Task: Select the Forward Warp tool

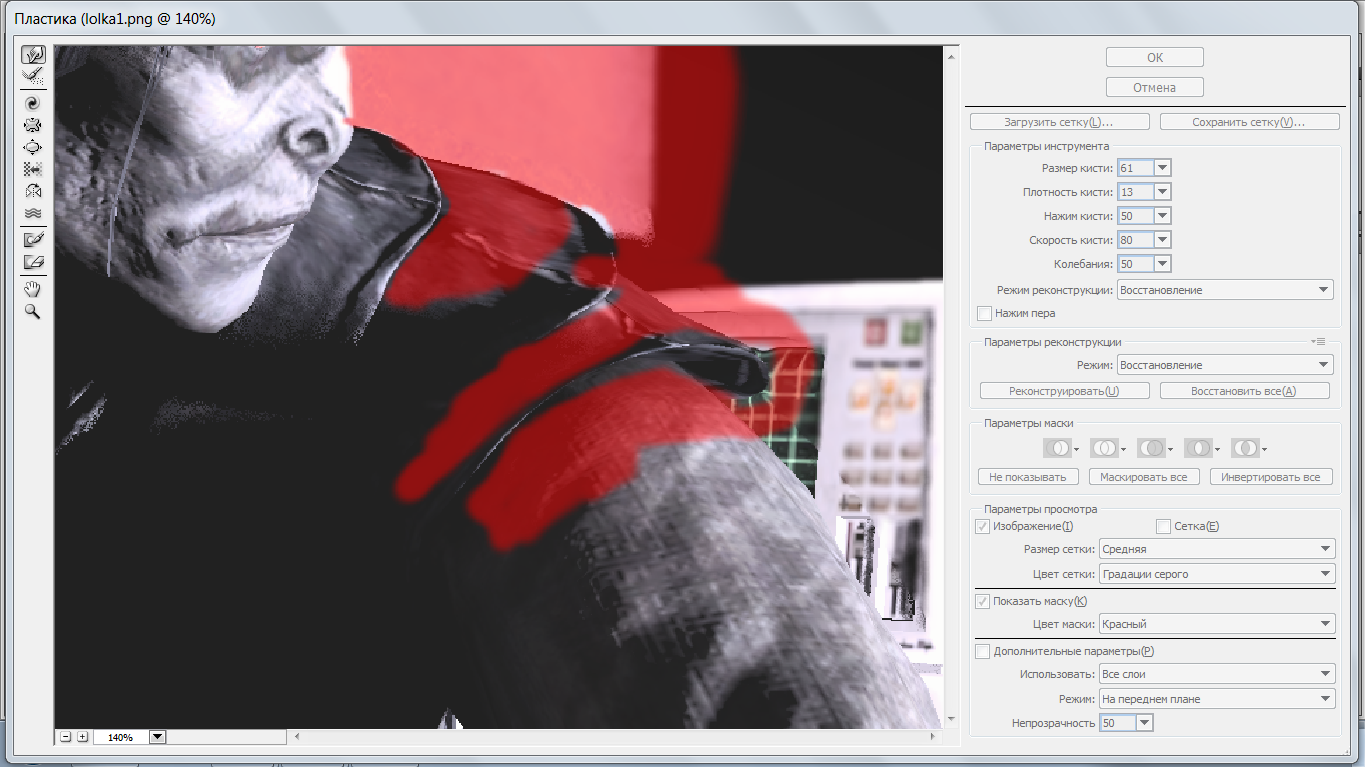Action: (x=32, y=54)
